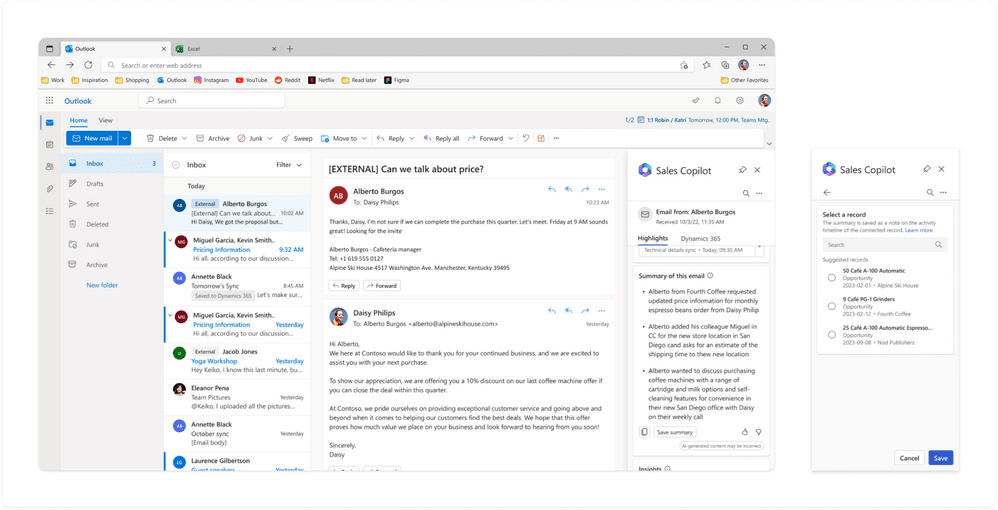This screenshot has height=510, width=998.
Task: Click Reply button under Alberto's message
Action: (343, 286)
